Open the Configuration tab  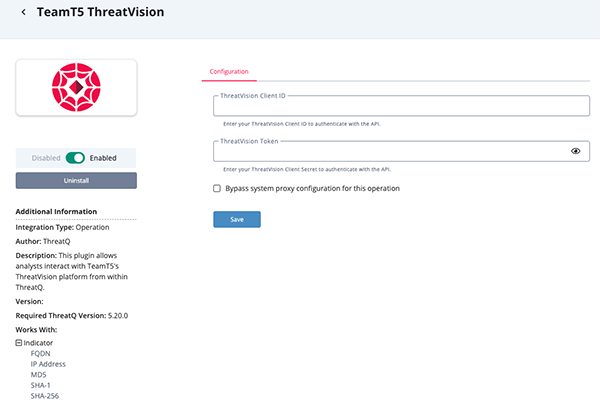229,72
